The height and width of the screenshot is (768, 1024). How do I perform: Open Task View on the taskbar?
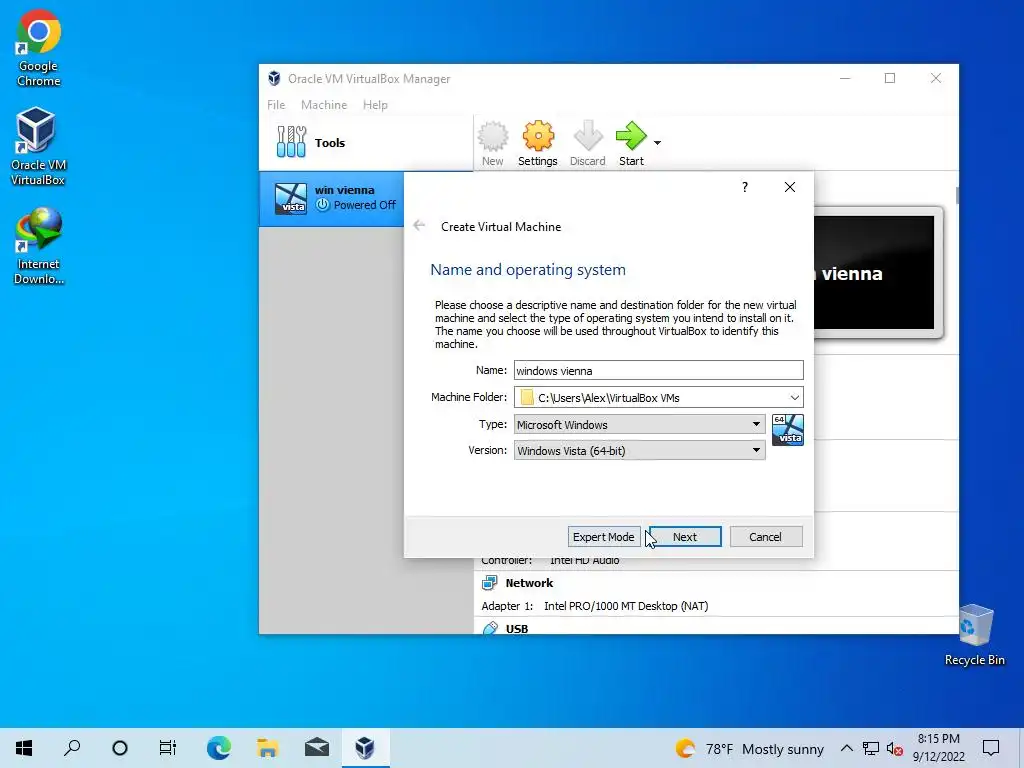pos(168,748)
